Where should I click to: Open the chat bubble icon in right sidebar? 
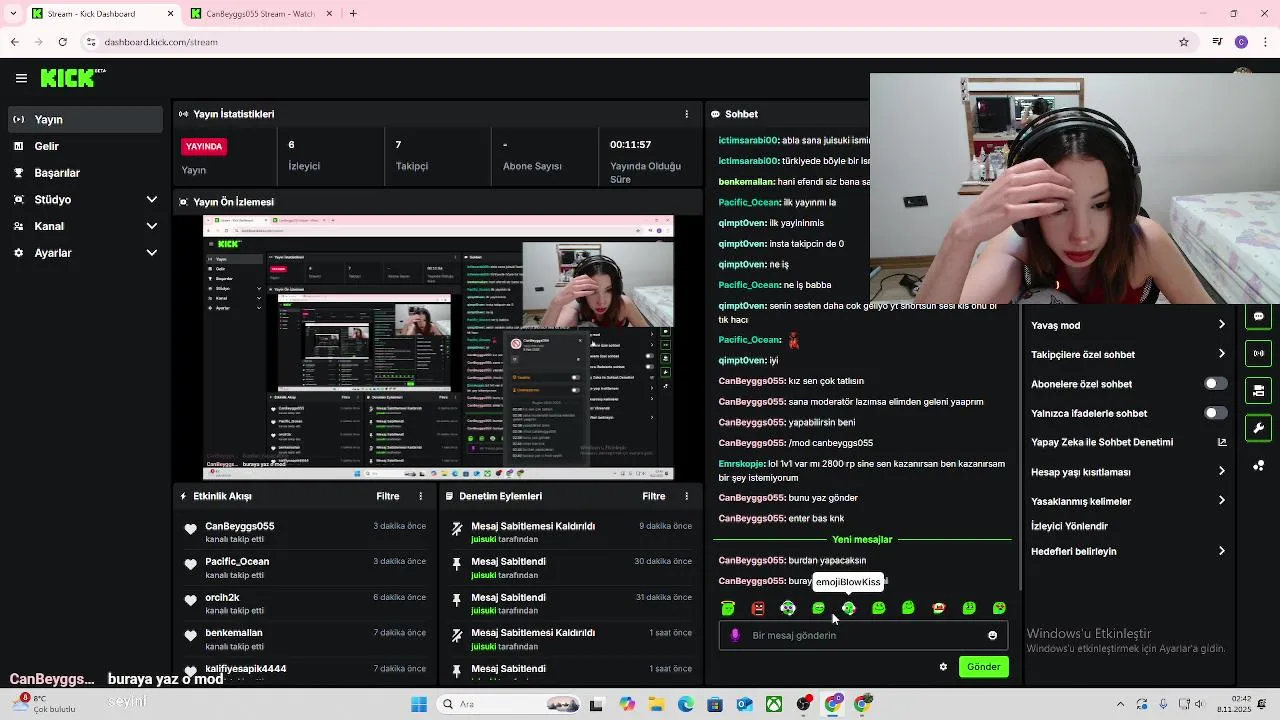tap(1259, 316)
